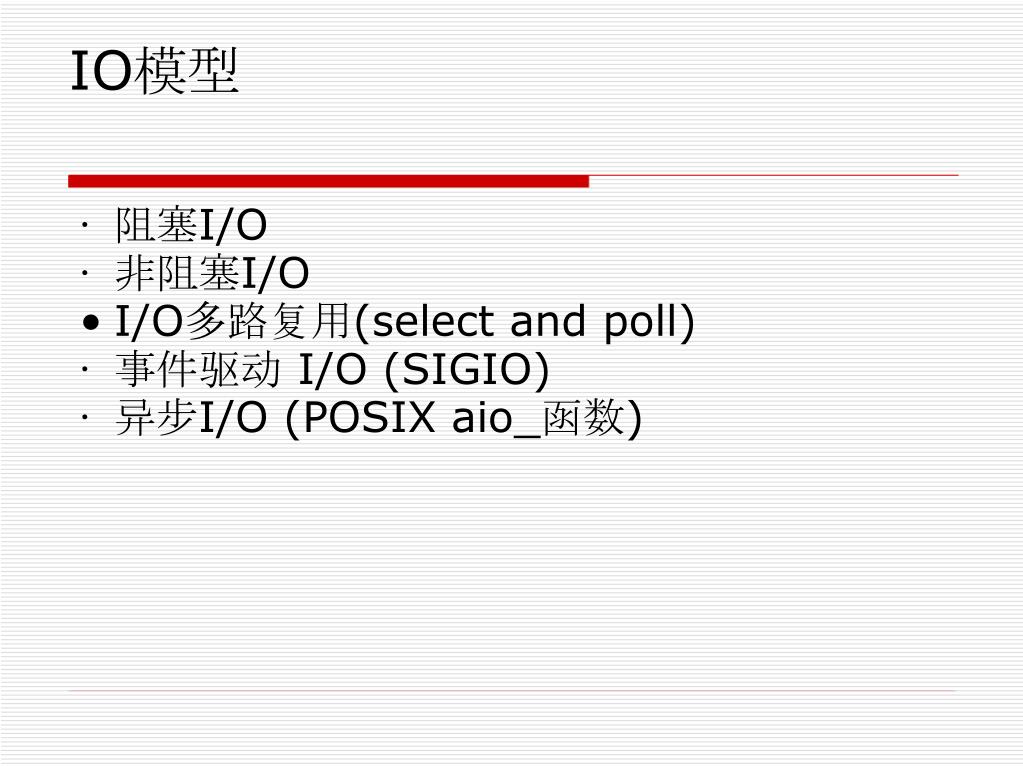
Task: Click the small bullet dot before 异步I/O
Action: click(84, 418)
